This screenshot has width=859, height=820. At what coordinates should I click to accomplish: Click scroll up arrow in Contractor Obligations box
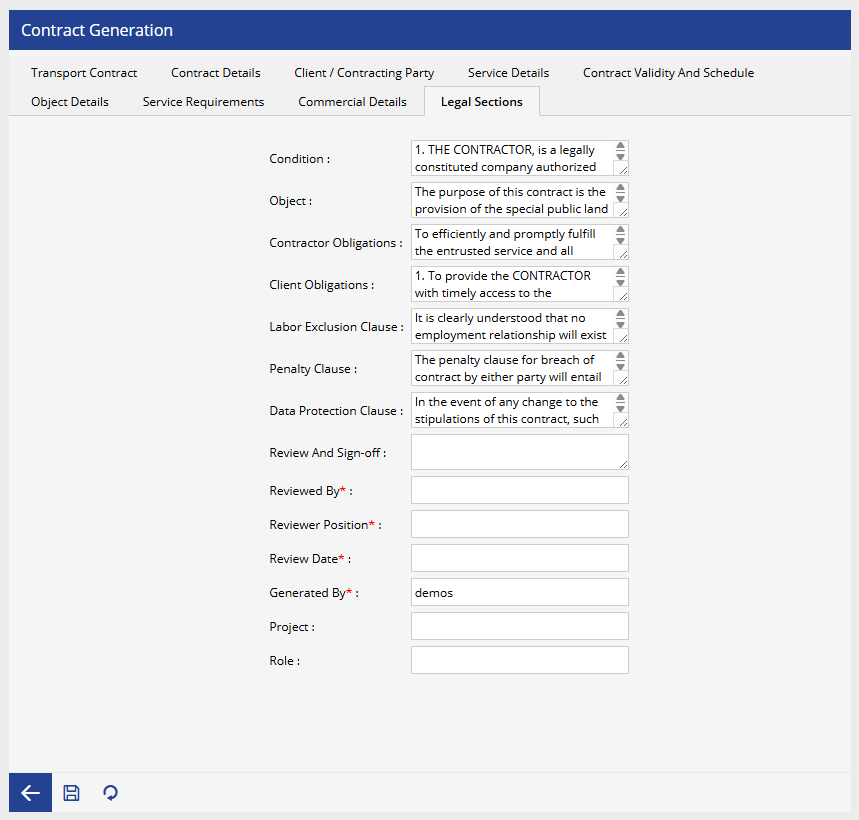pos(620,230)
